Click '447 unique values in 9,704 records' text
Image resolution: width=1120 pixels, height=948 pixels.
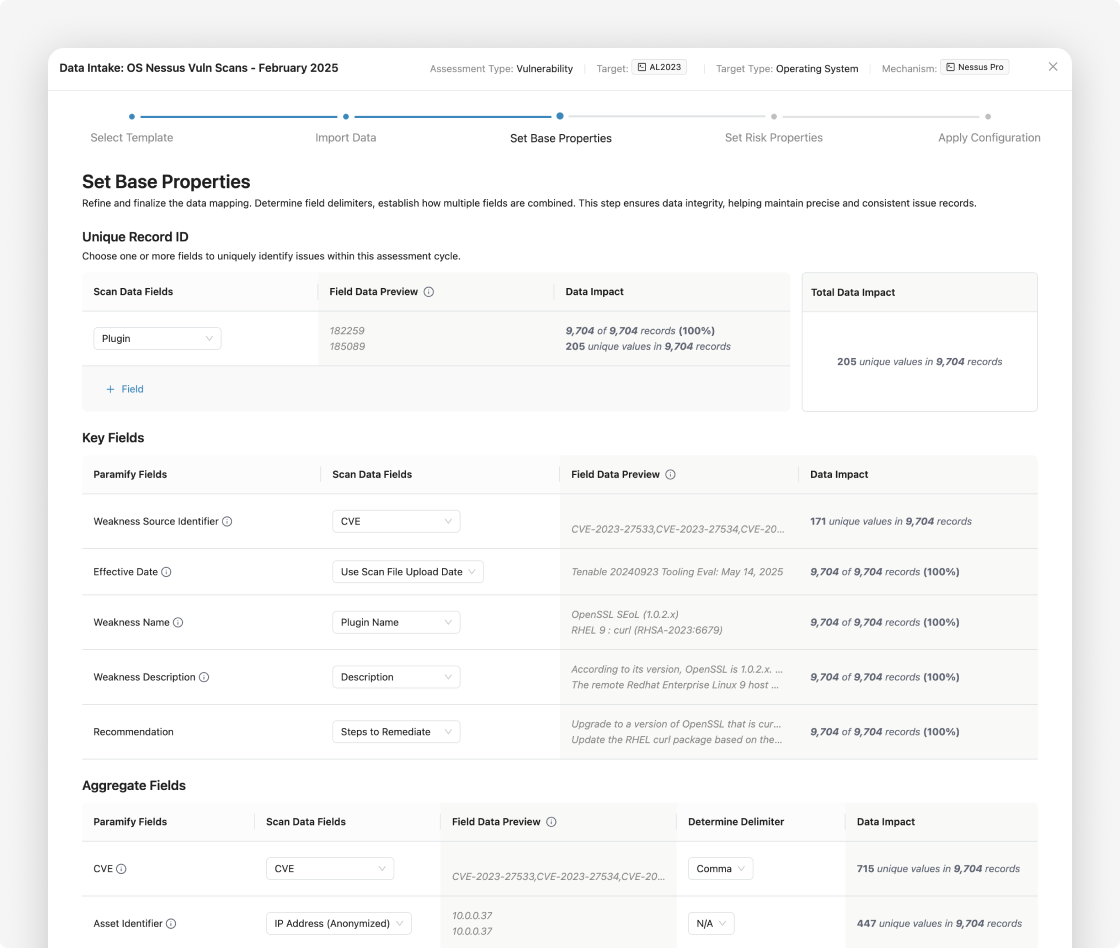[939, 924]
